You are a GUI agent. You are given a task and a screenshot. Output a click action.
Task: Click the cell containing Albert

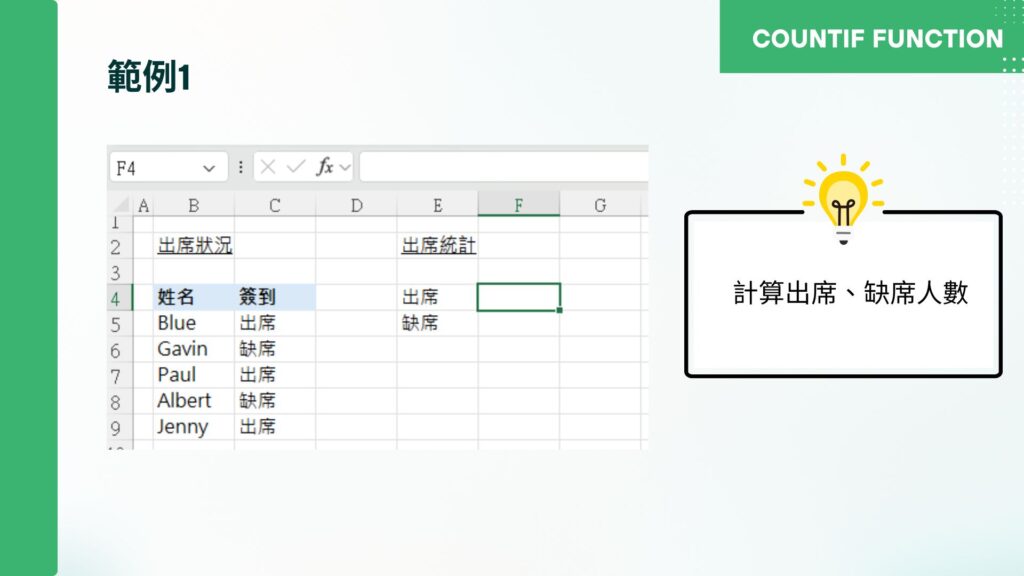(194, 401)
